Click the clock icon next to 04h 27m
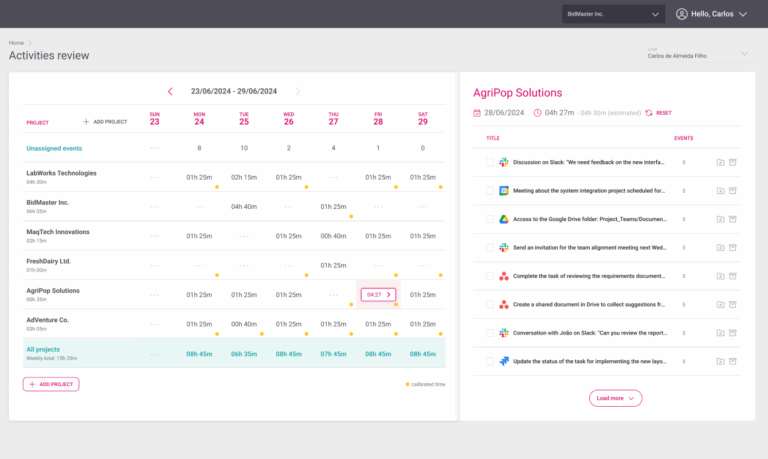Image resolution: width=768 pixels, height=459 pixels. click(537, 113)
